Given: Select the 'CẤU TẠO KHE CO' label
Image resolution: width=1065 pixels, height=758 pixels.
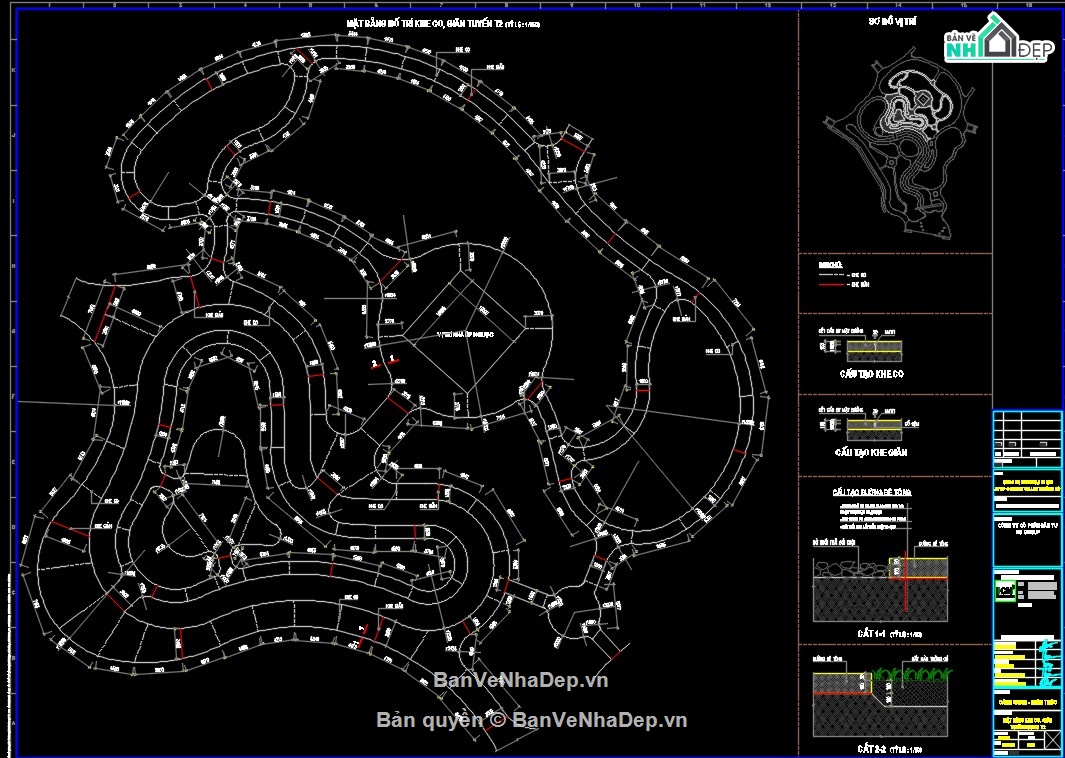Looking at the screenshot, I should (870, 371).
